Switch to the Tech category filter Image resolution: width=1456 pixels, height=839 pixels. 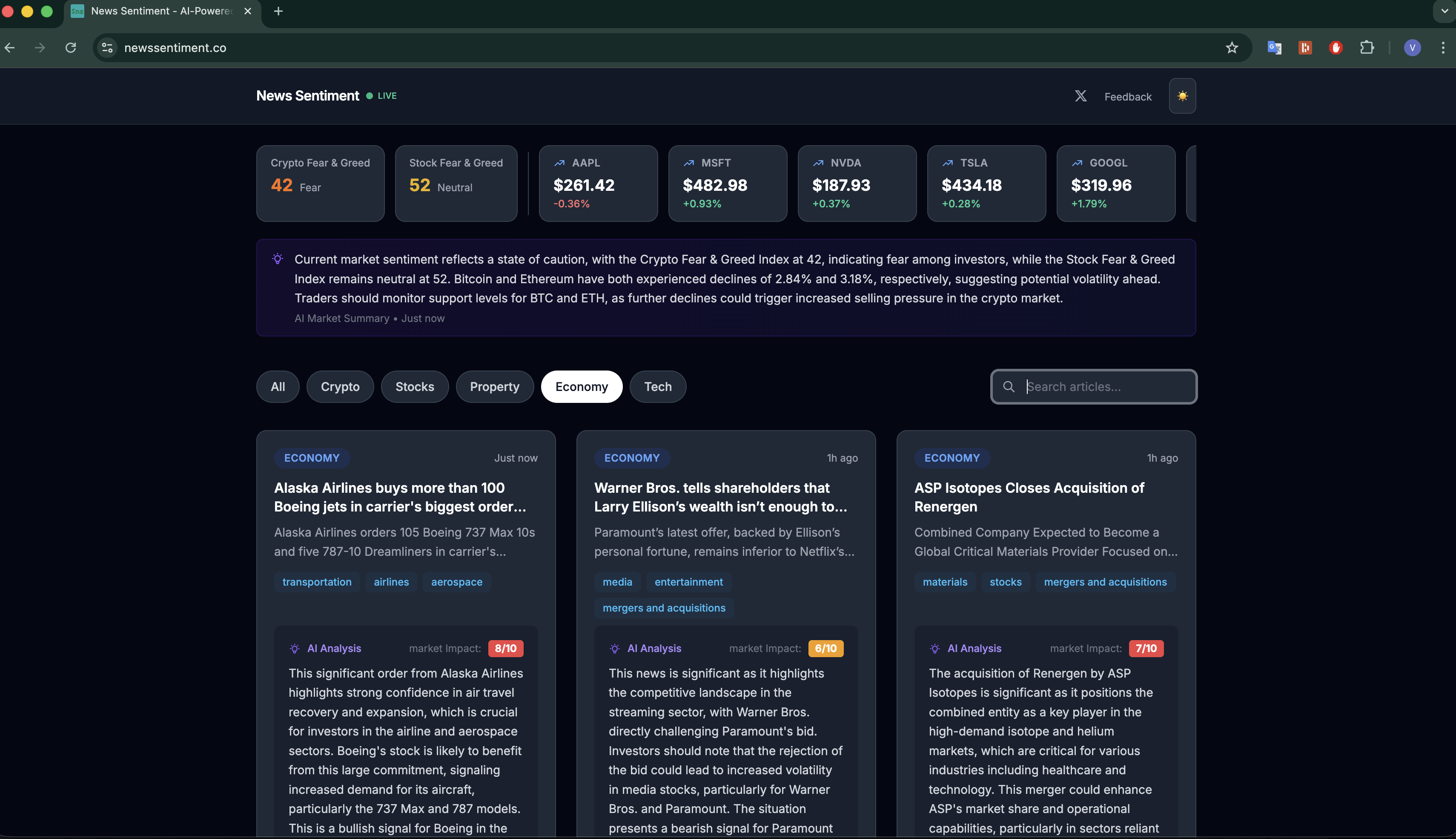(x=657, y=387)
